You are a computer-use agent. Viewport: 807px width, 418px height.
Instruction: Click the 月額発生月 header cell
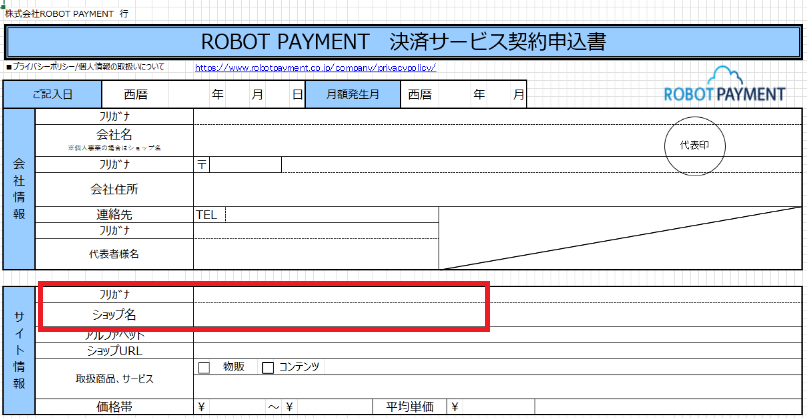point(353,94)
